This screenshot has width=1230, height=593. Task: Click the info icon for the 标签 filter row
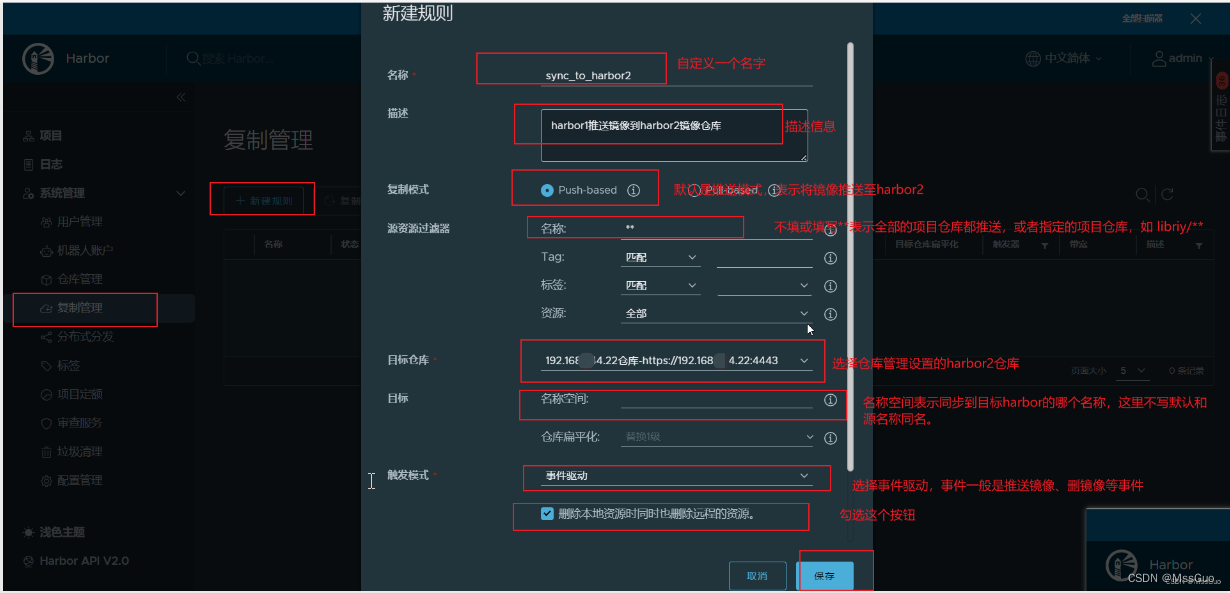coord(830,286)
